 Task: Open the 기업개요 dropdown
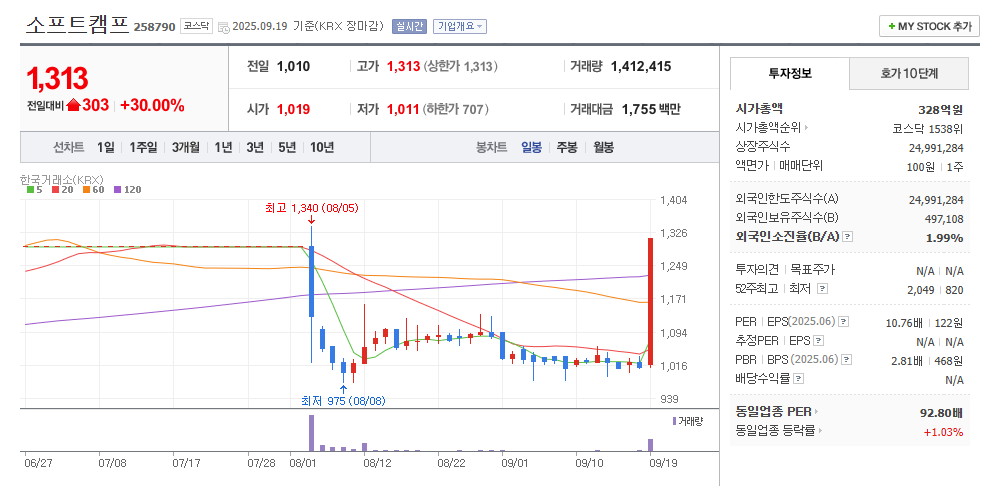[460, 26]
